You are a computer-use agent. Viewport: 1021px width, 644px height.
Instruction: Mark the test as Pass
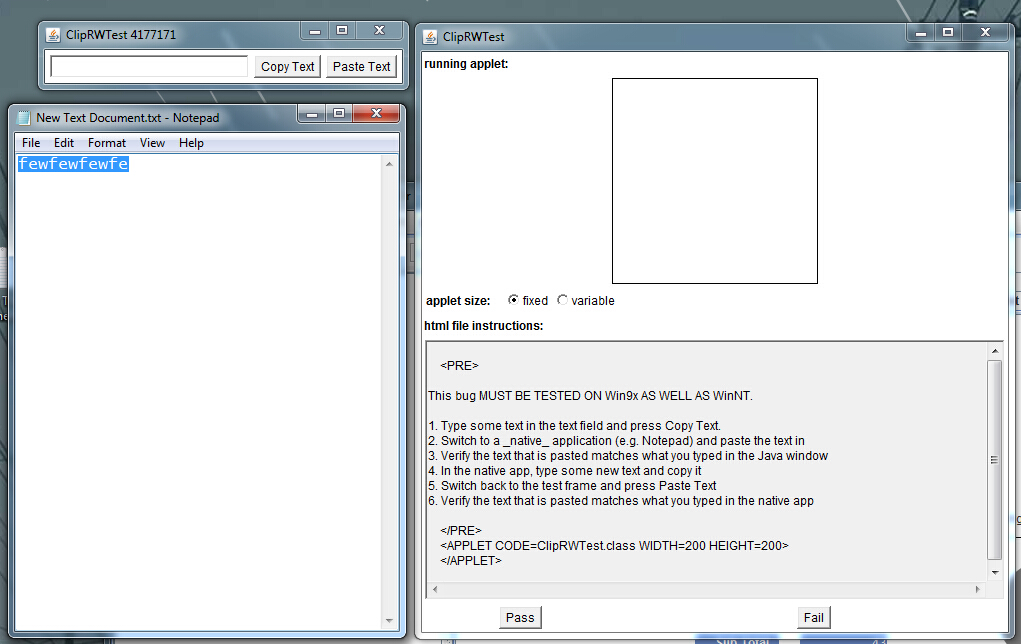[x=520, y=617]
